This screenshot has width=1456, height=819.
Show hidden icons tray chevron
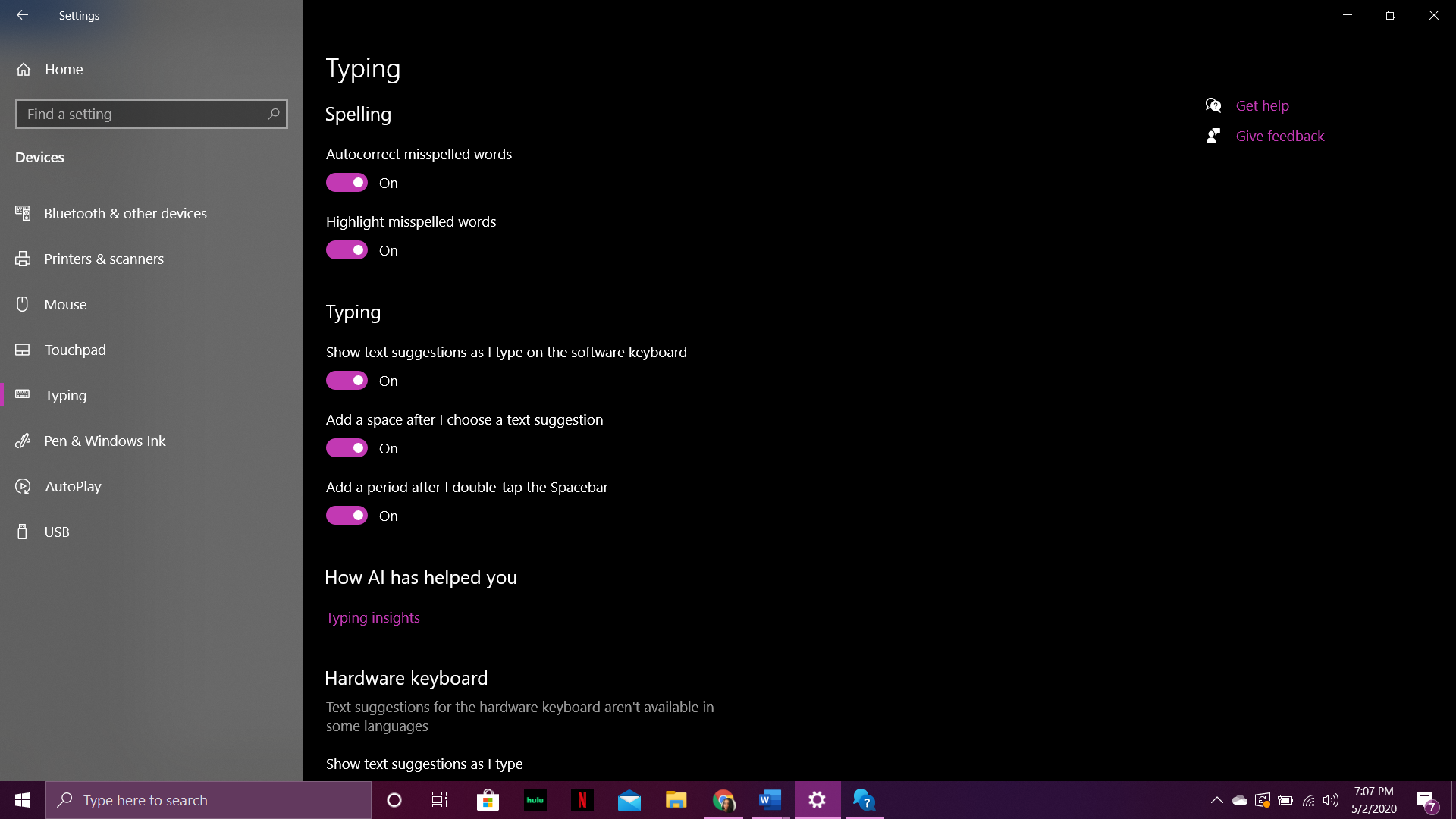pos(1216,800)
